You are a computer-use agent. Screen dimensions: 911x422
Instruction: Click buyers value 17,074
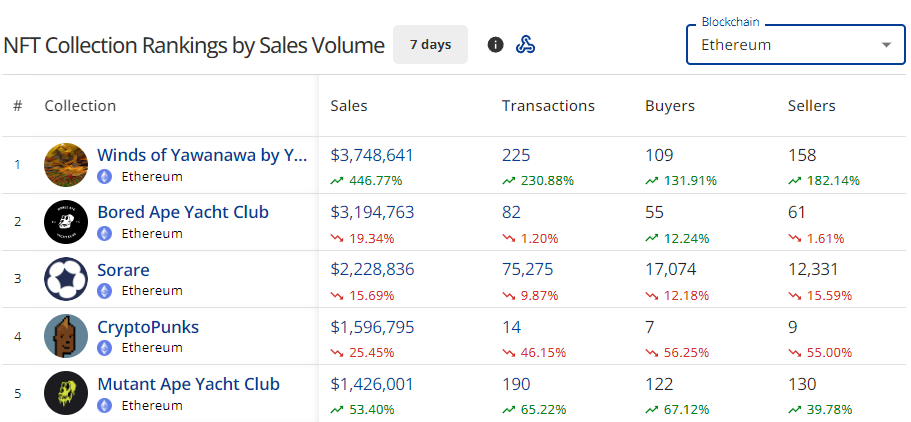point(670,269)
